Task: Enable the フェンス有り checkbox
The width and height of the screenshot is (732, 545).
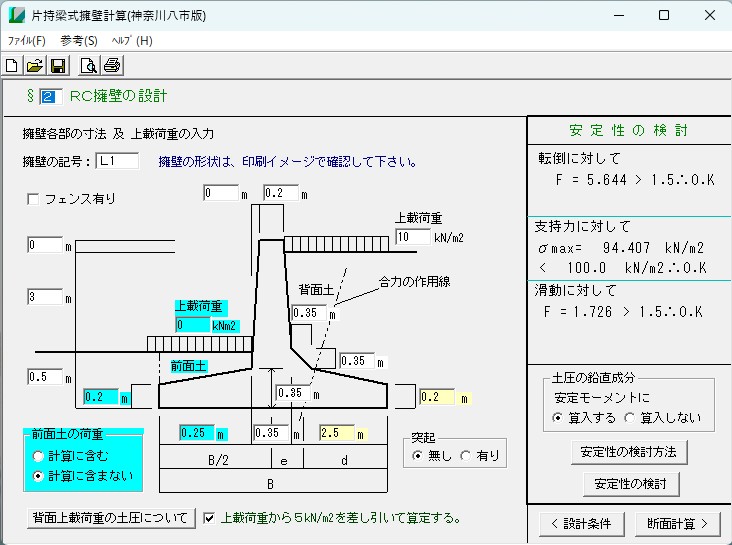Action: tap(33, 199)
